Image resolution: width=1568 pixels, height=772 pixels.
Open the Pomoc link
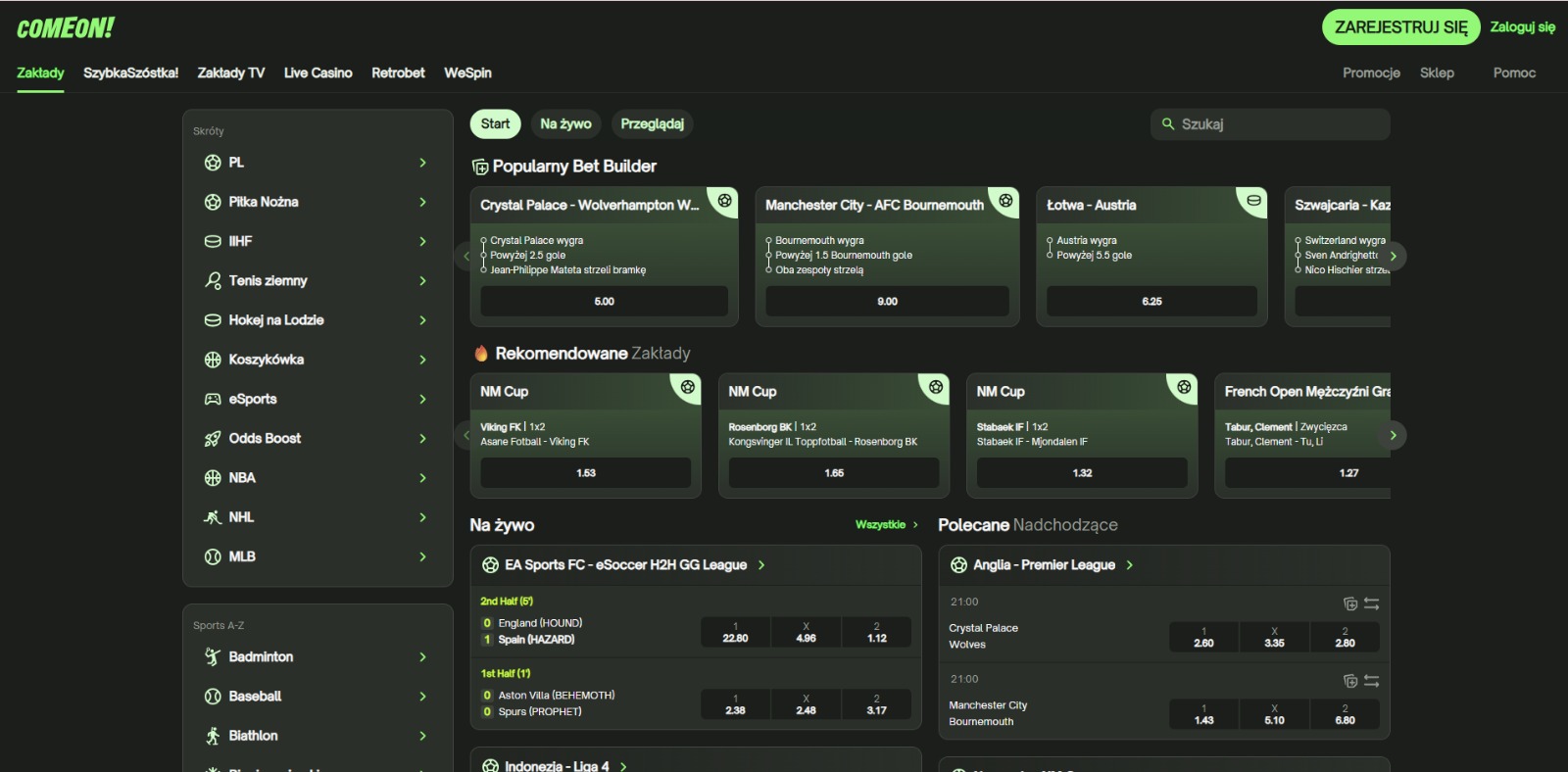click(x=1514, y=72)
